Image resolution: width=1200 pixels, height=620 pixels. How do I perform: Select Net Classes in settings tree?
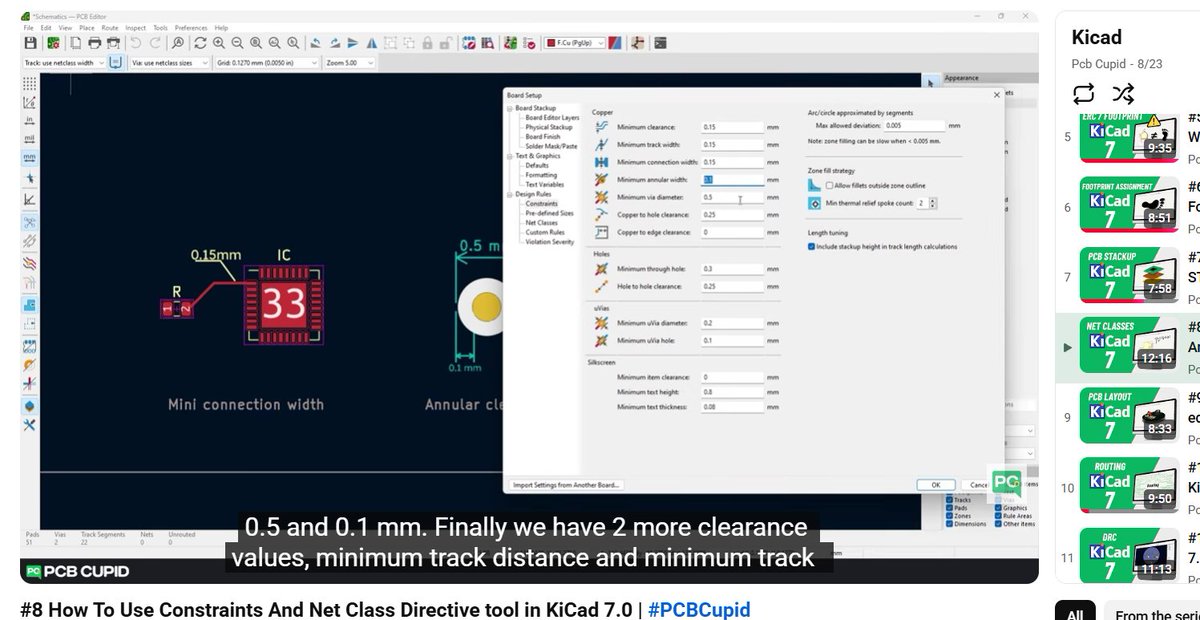click(542, 223)
